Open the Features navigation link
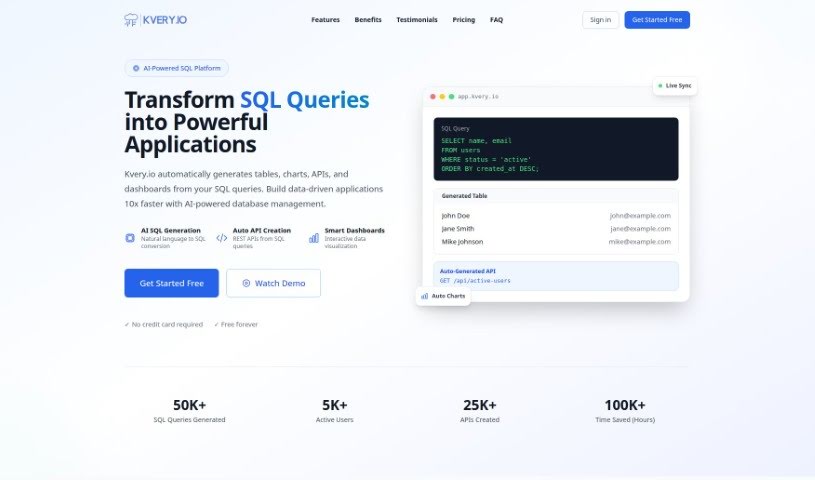 click(325, 20)
